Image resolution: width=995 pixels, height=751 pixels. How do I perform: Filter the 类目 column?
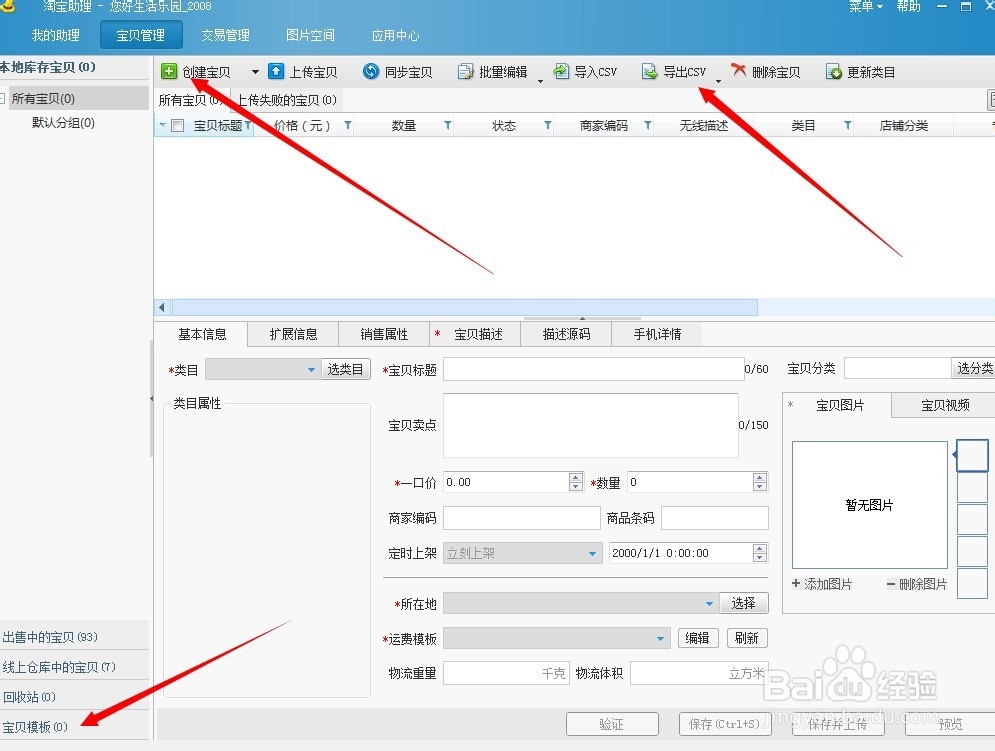847,125
